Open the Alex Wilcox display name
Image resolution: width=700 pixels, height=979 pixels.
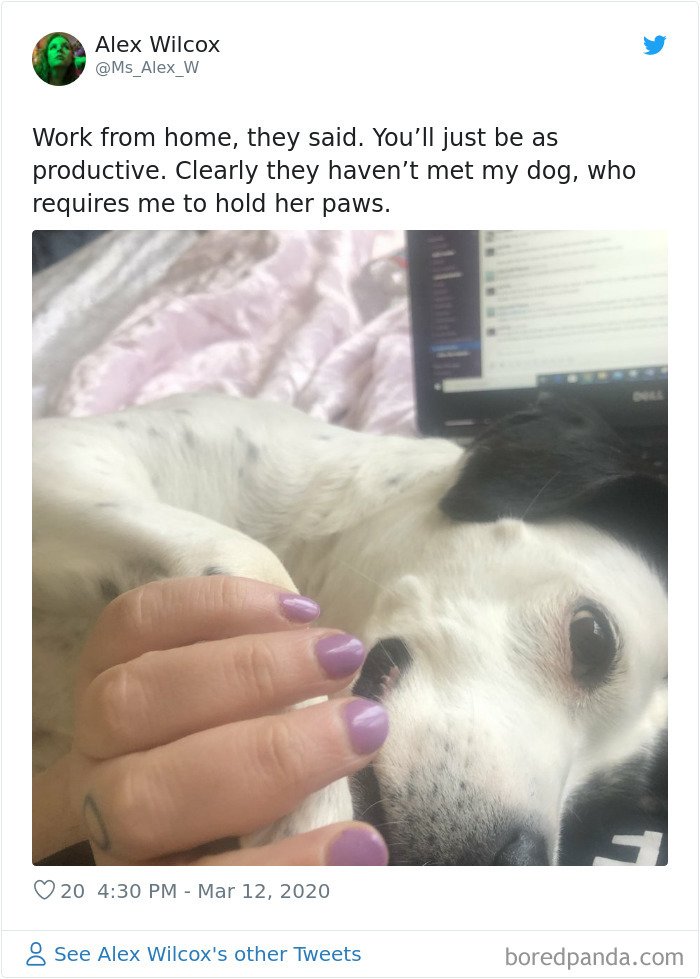[x=157, y=44]
